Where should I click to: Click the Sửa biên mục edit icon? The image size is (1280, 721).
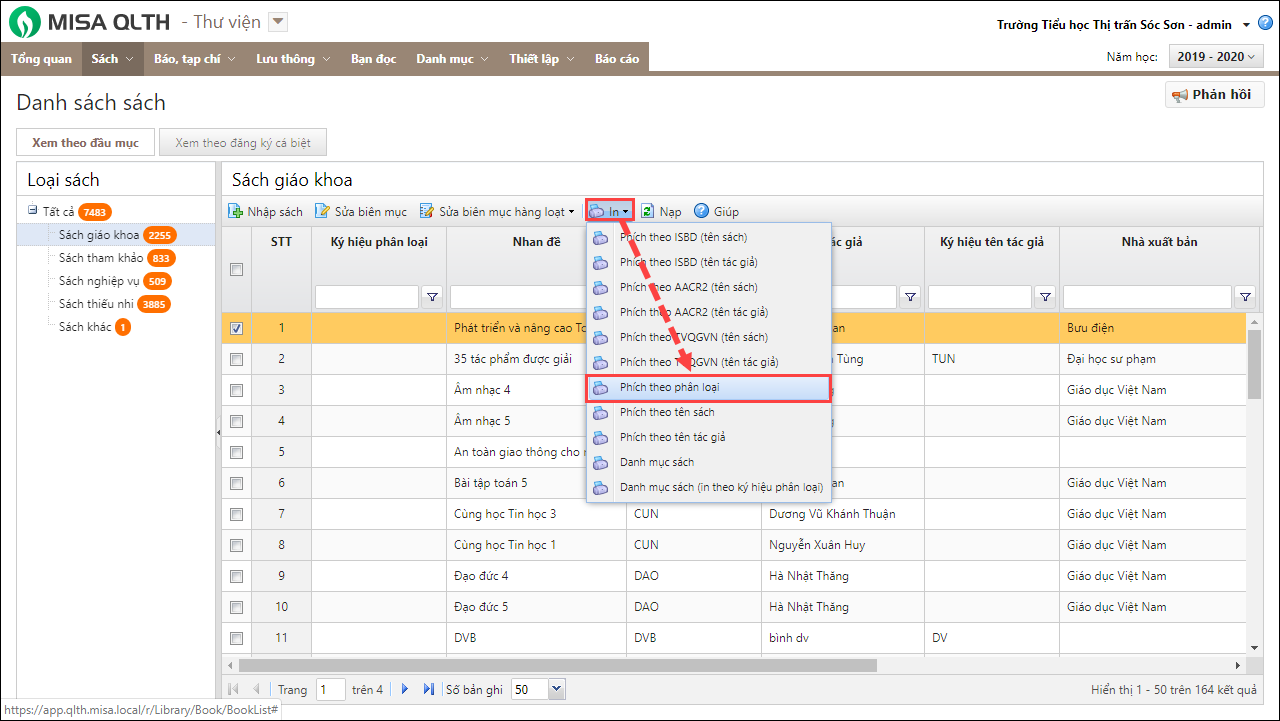pyautogui.click(x=323, y=211)
